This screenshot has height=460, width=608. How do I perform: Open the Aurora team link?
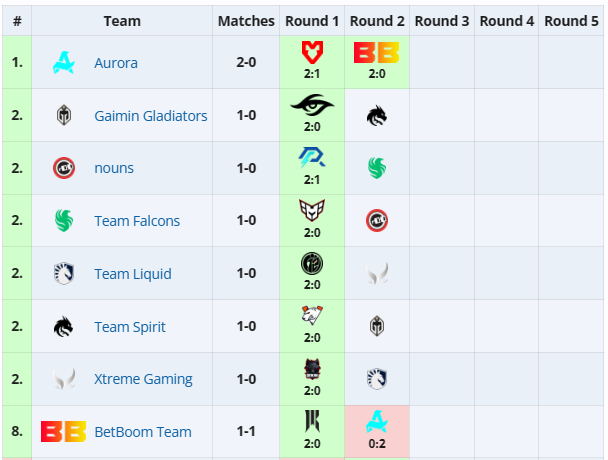point(116,63)
